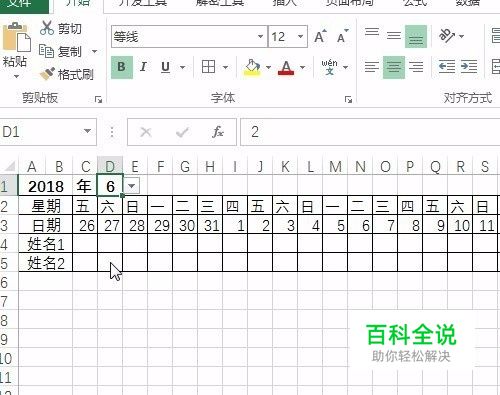500x395 pixels.
Task: Open the 字体 Font dialog launcher
Action: [349, 99]
